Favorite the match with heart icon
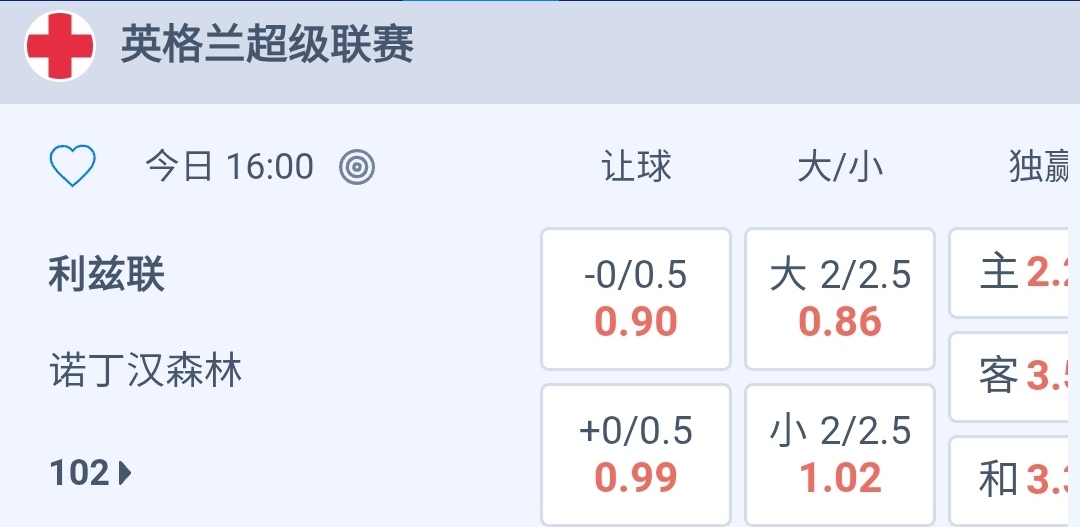This screenshot has height=527, width=1080. point(72,166)
